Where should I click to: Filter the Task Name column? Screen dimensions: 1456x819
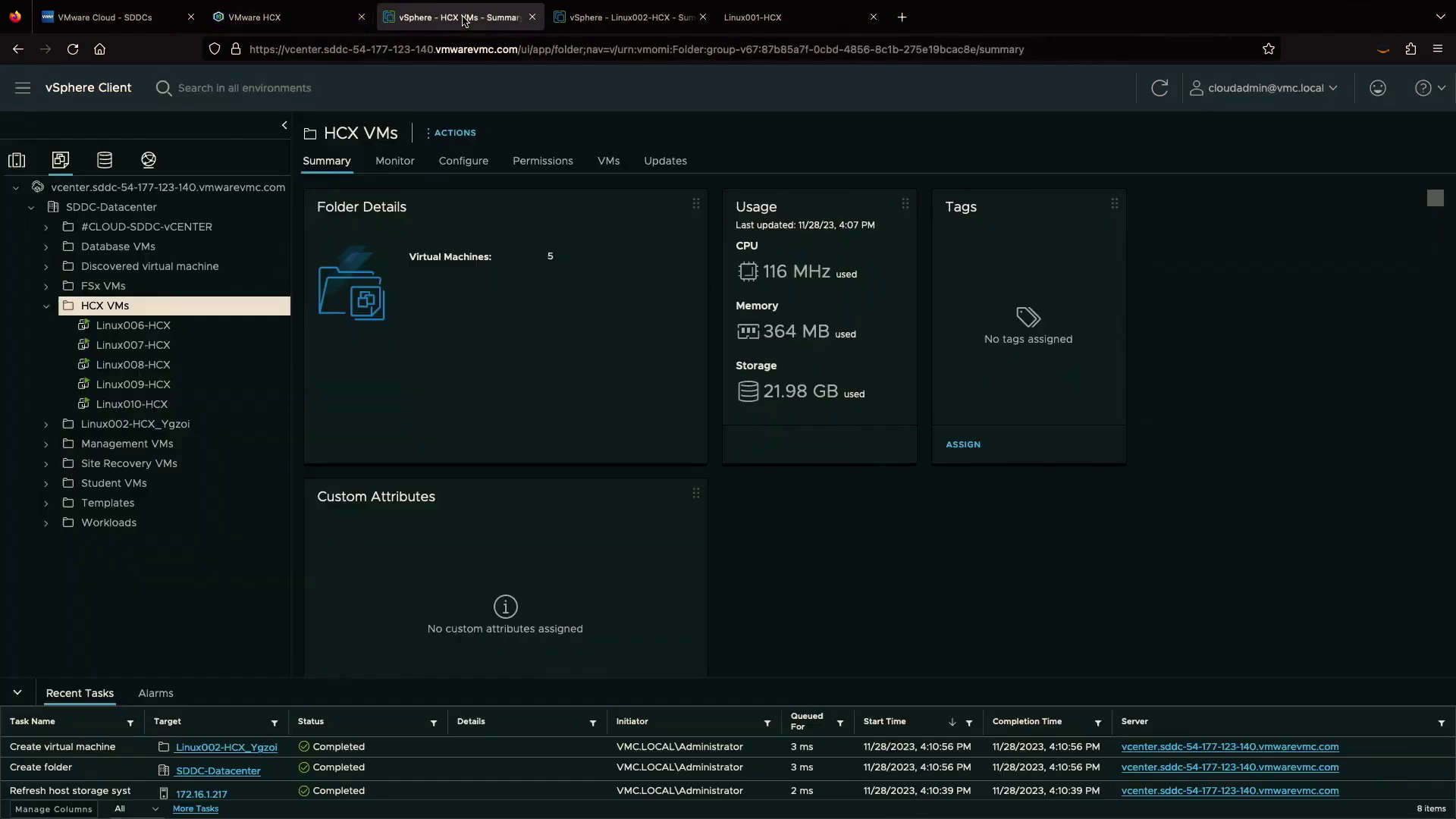point(130,723)
